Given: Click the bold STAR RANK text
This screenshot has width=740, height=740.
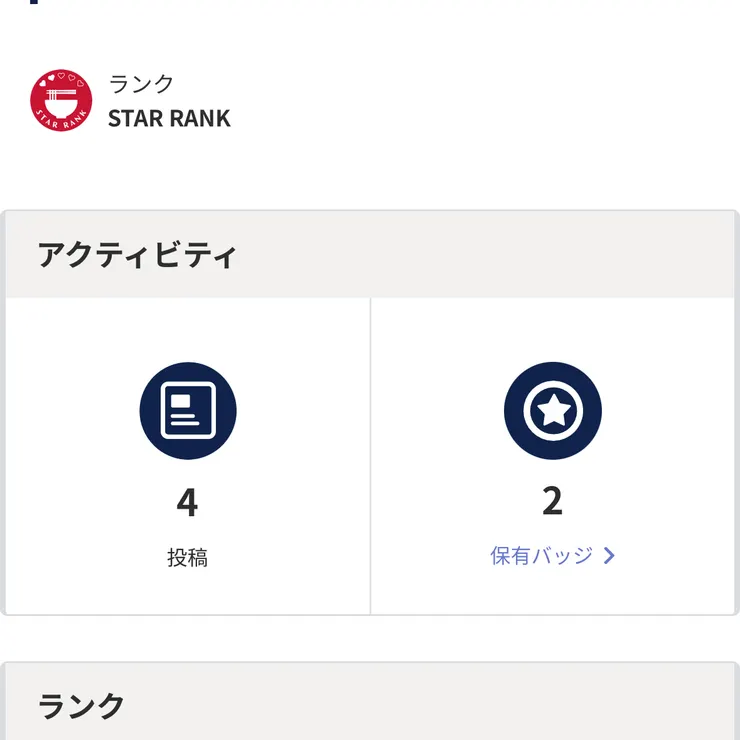Looking at the screenshot, I should tap(169, 118).
